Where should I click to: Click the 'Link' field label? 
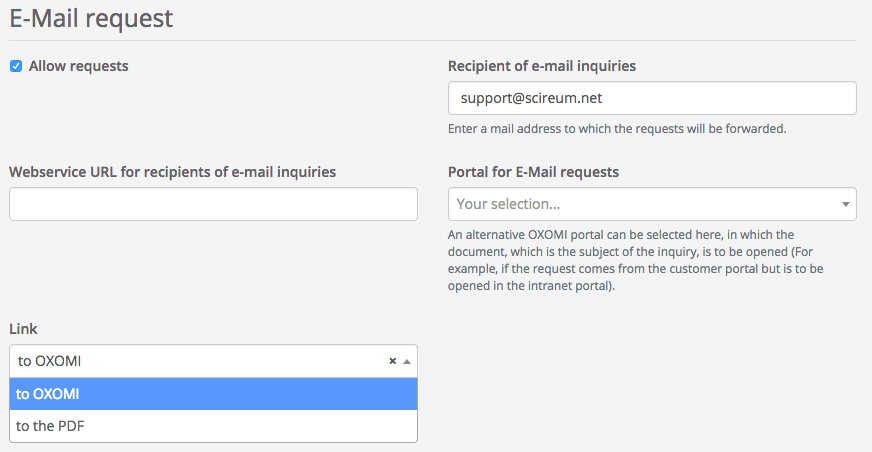click(x=23, y=329)
